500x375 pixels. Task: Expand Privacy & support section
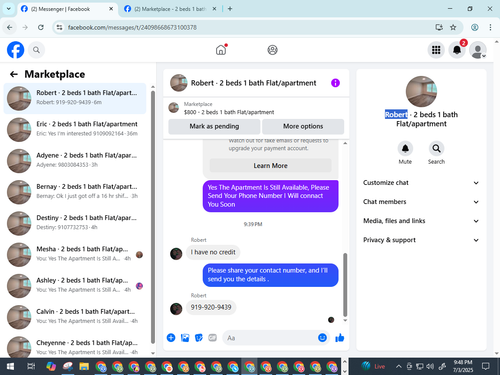421,240
